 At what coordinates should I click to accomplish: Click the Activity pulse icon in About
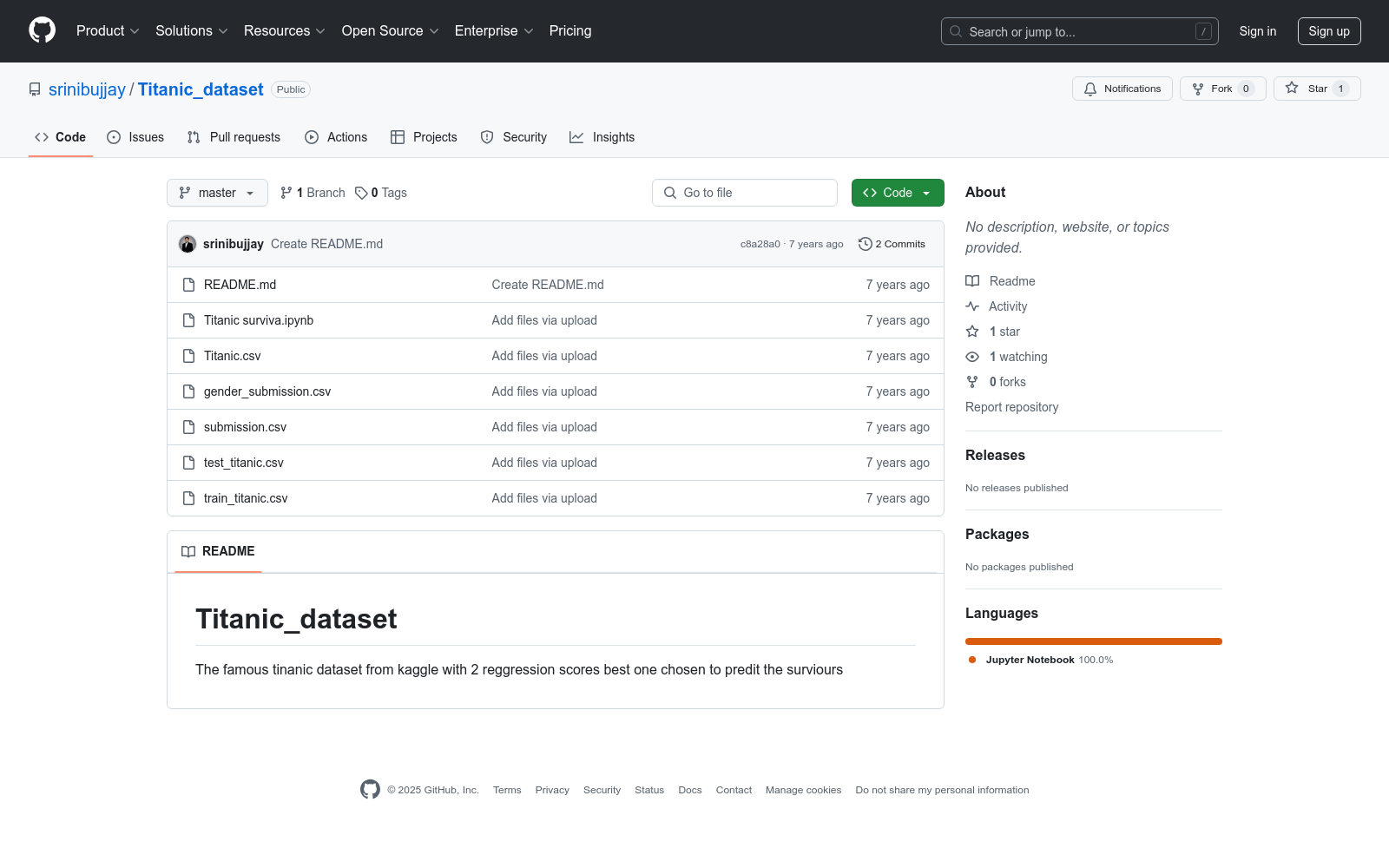pos(972,306)
